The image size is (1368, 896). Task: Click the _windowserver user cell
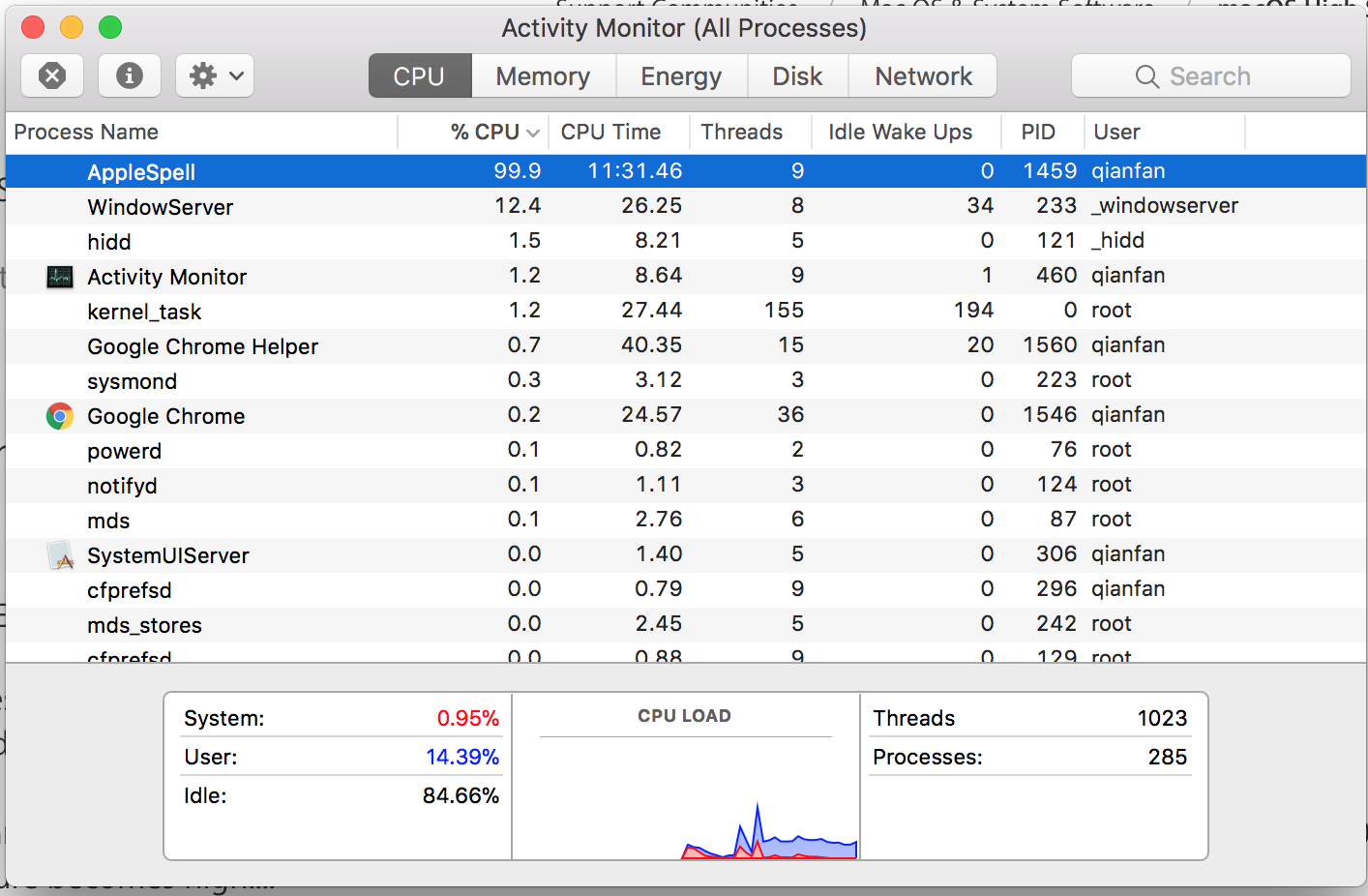(x=1165, y=206)
